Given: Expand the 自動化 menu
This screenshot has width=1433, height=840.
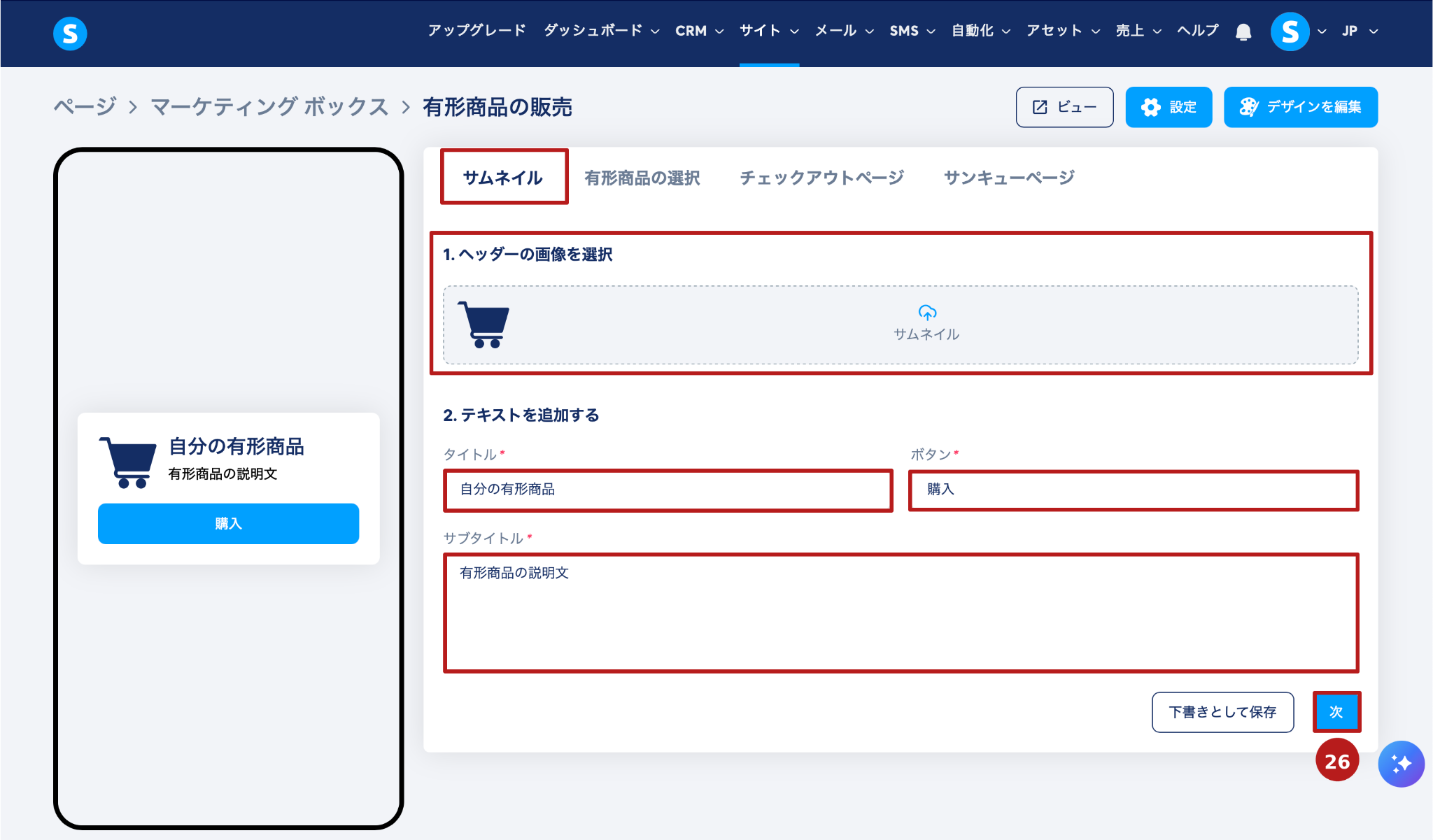Looking at the screenshot, I should coord(980,31).
